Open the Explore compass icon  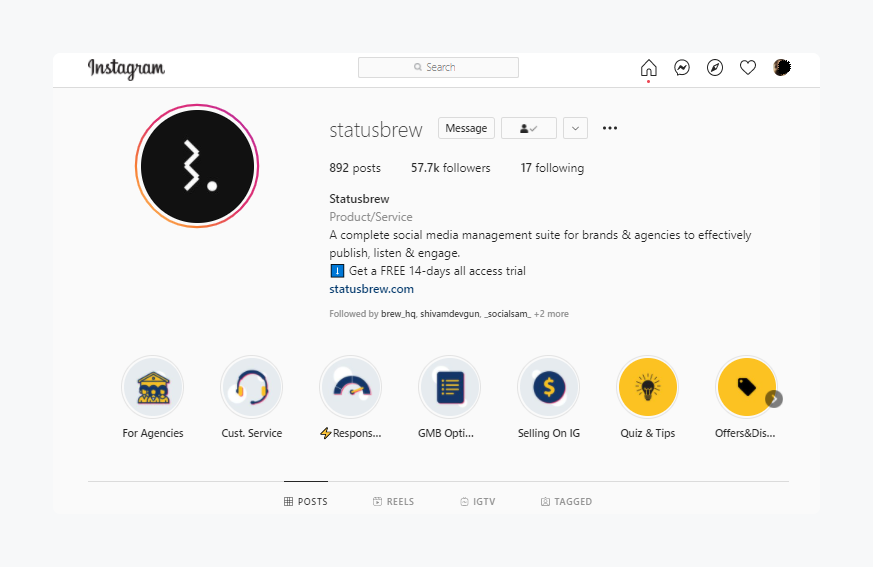[715, 68]
